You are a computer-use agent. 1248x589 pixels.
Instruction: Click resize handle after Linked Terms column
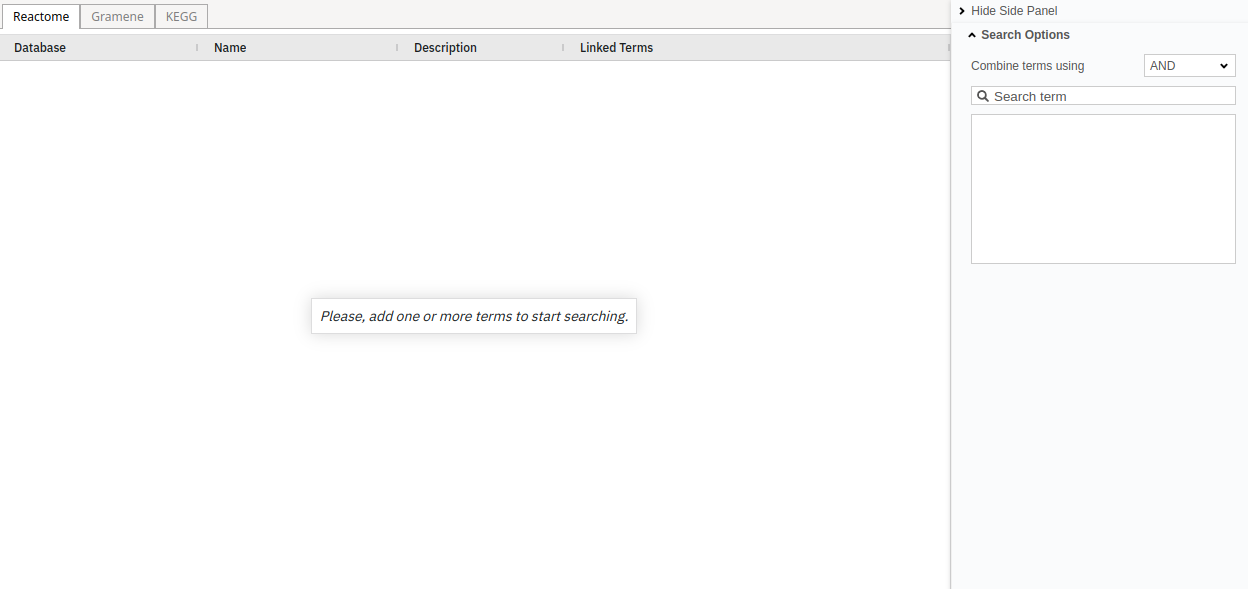pyautogui.click(x=948, y=47)
